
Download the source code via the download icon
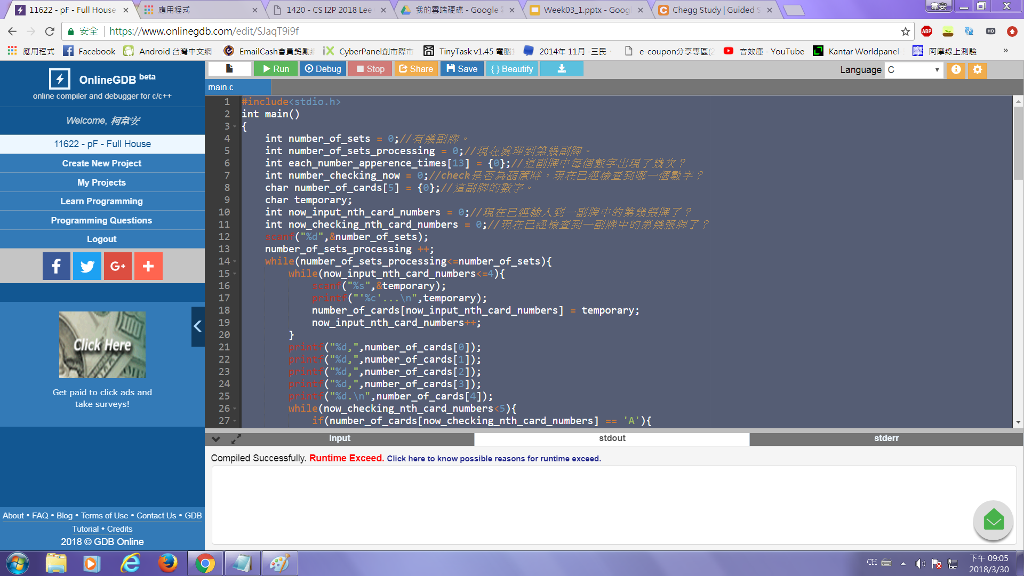564,68
